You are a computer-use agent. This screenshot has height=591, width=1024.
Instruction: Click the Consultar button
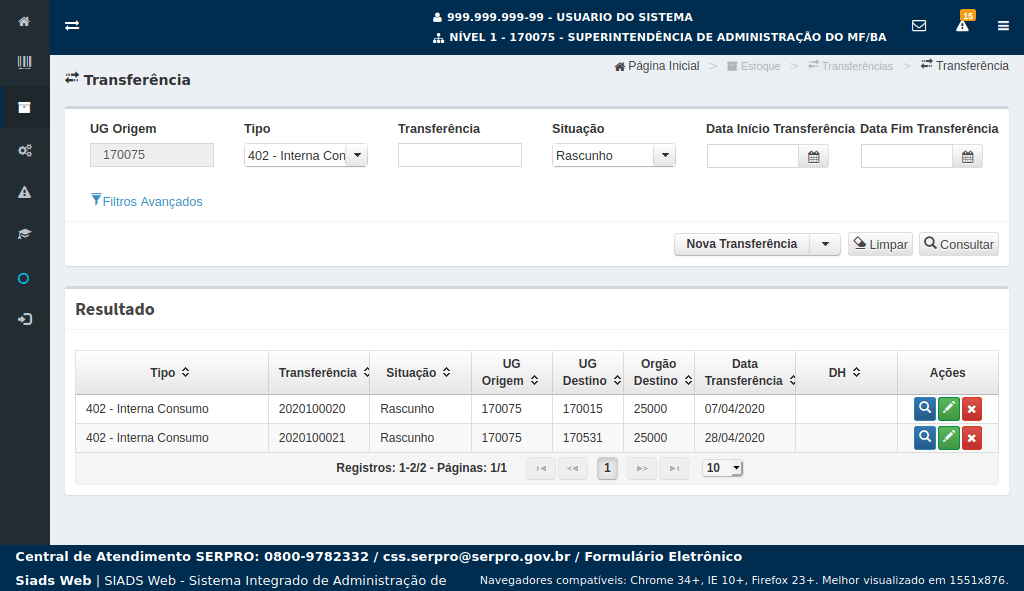[959, 244]
